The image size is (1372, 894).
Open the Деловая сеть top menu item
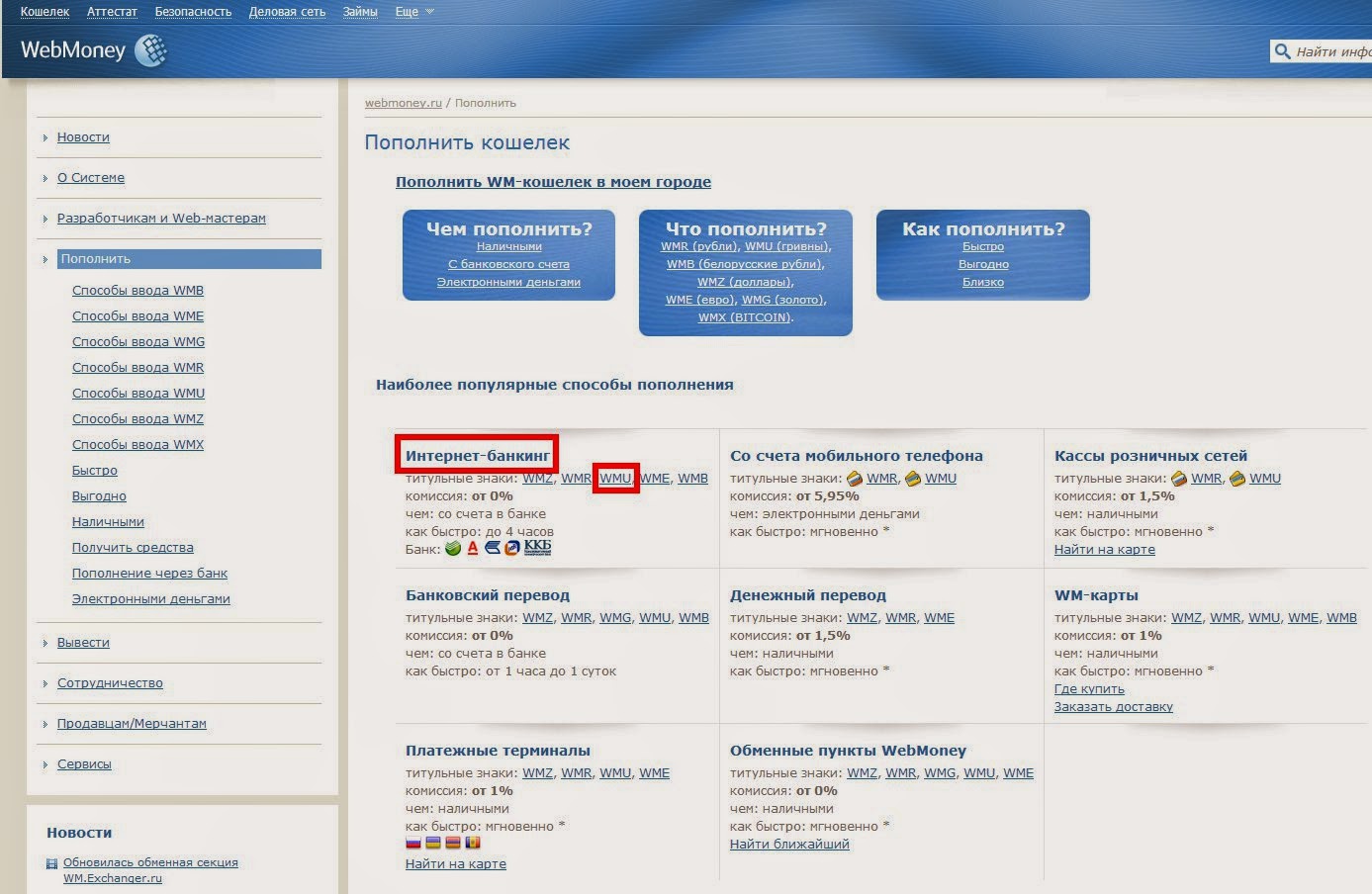tap(287, 12)
